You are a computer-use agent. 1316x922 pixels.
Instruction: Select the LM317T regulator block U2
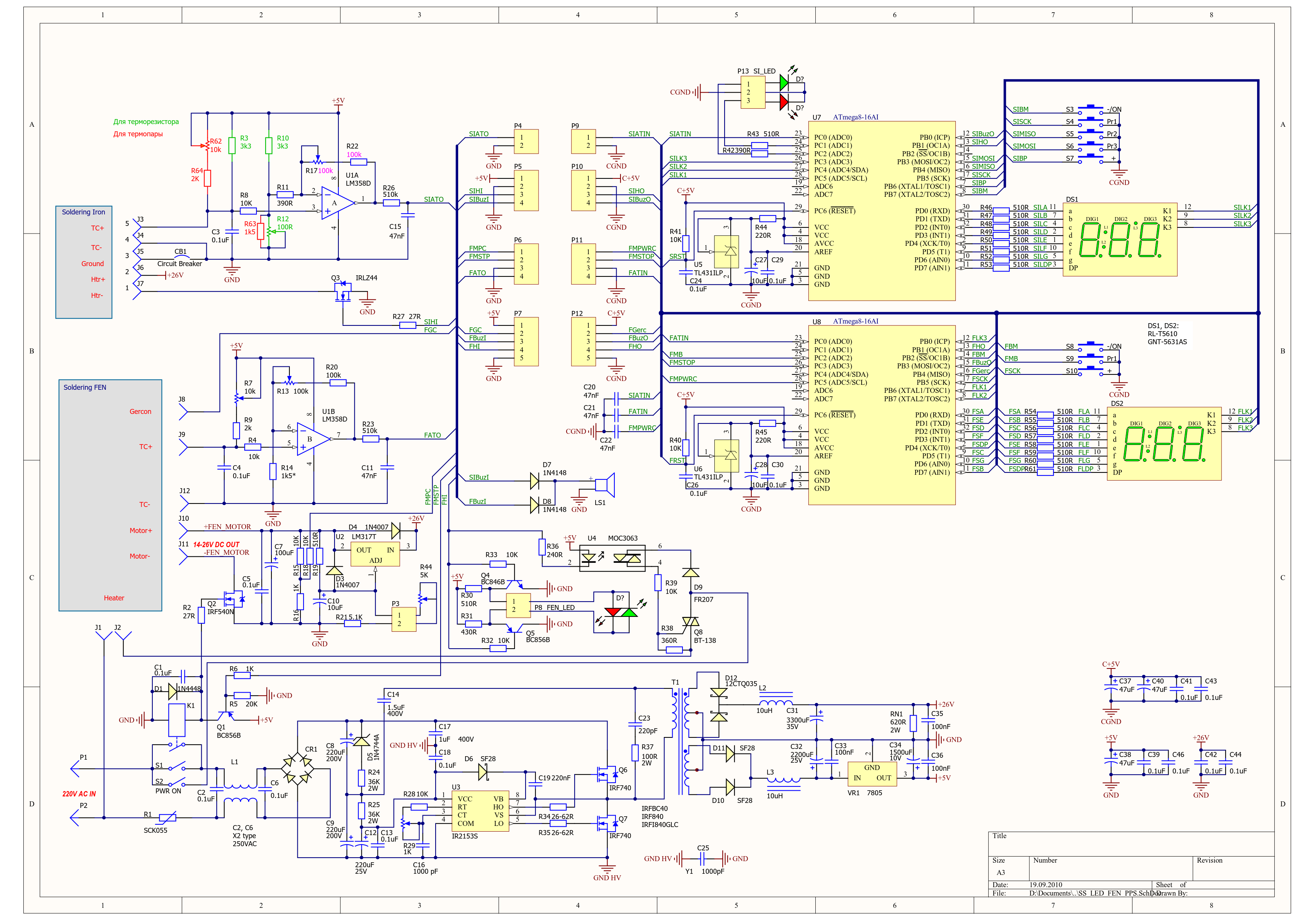375,554
